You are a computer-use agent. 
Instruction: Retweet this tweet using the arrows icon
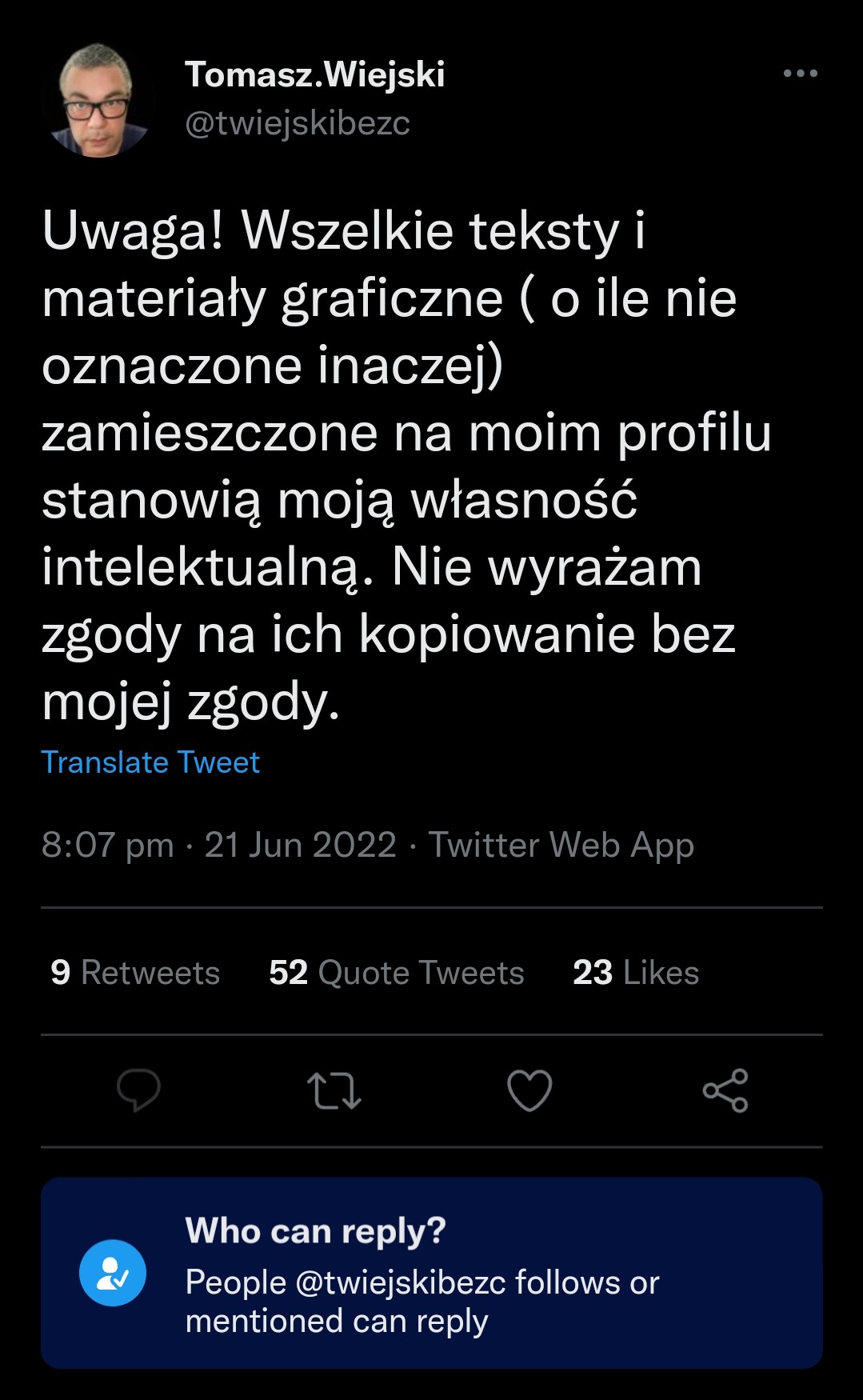point(334,1090)
